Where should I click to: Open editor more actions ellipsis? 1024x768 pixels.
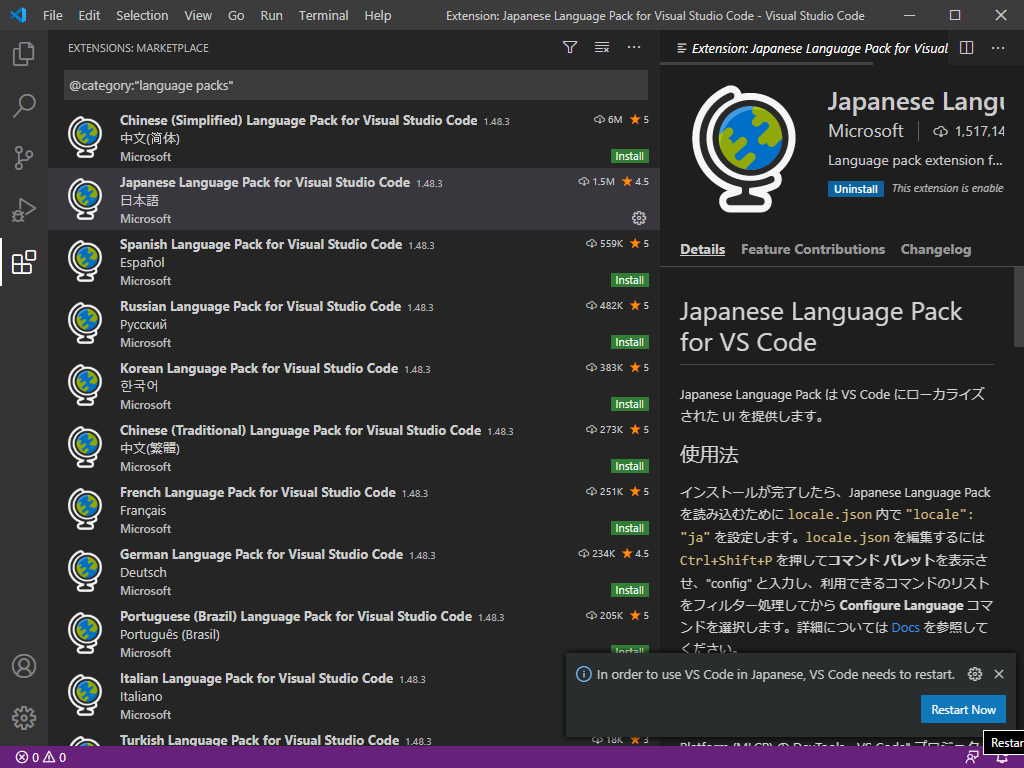998,48
